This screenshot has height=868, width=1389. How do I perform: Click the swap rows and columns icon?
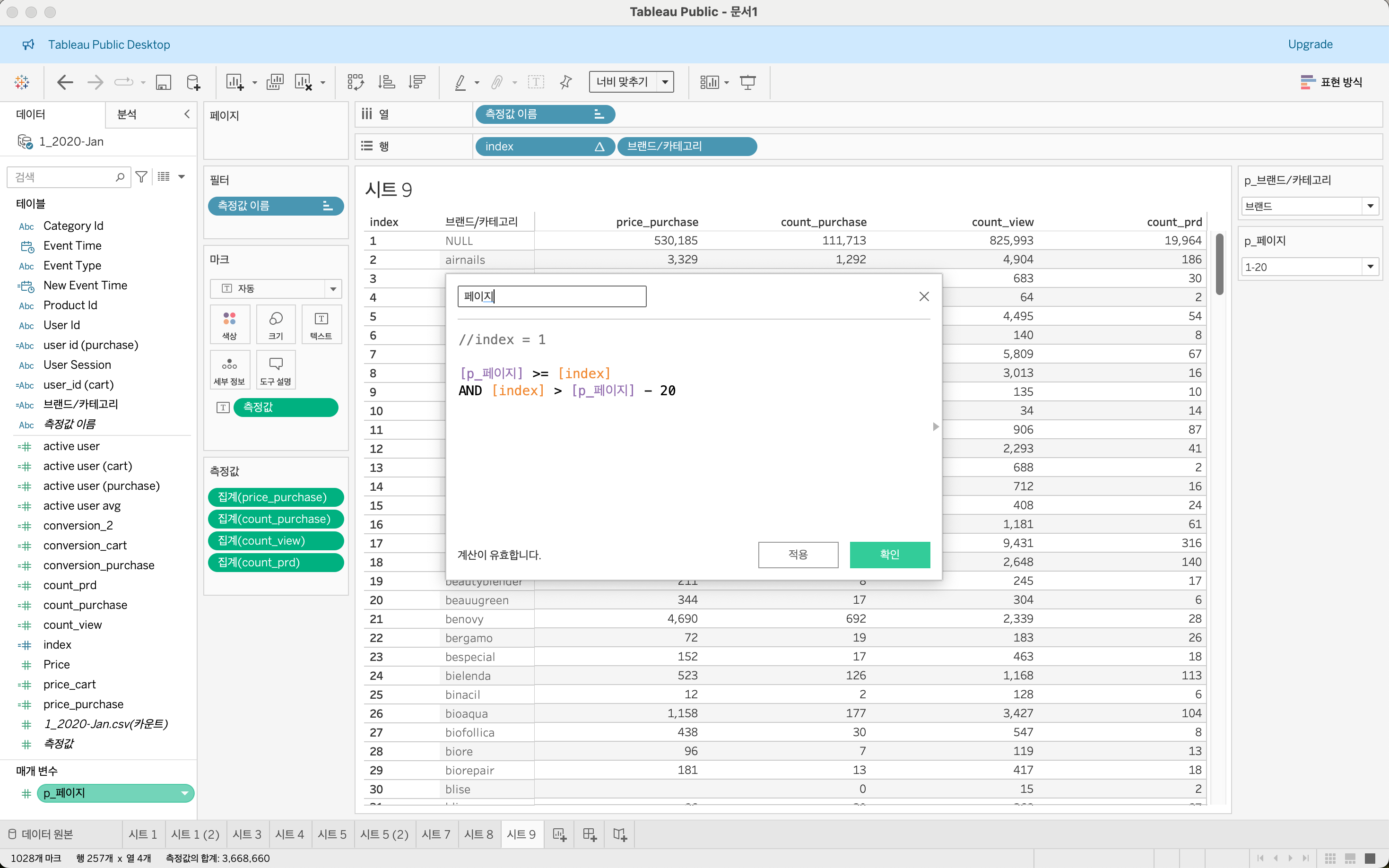coord(355,82)
